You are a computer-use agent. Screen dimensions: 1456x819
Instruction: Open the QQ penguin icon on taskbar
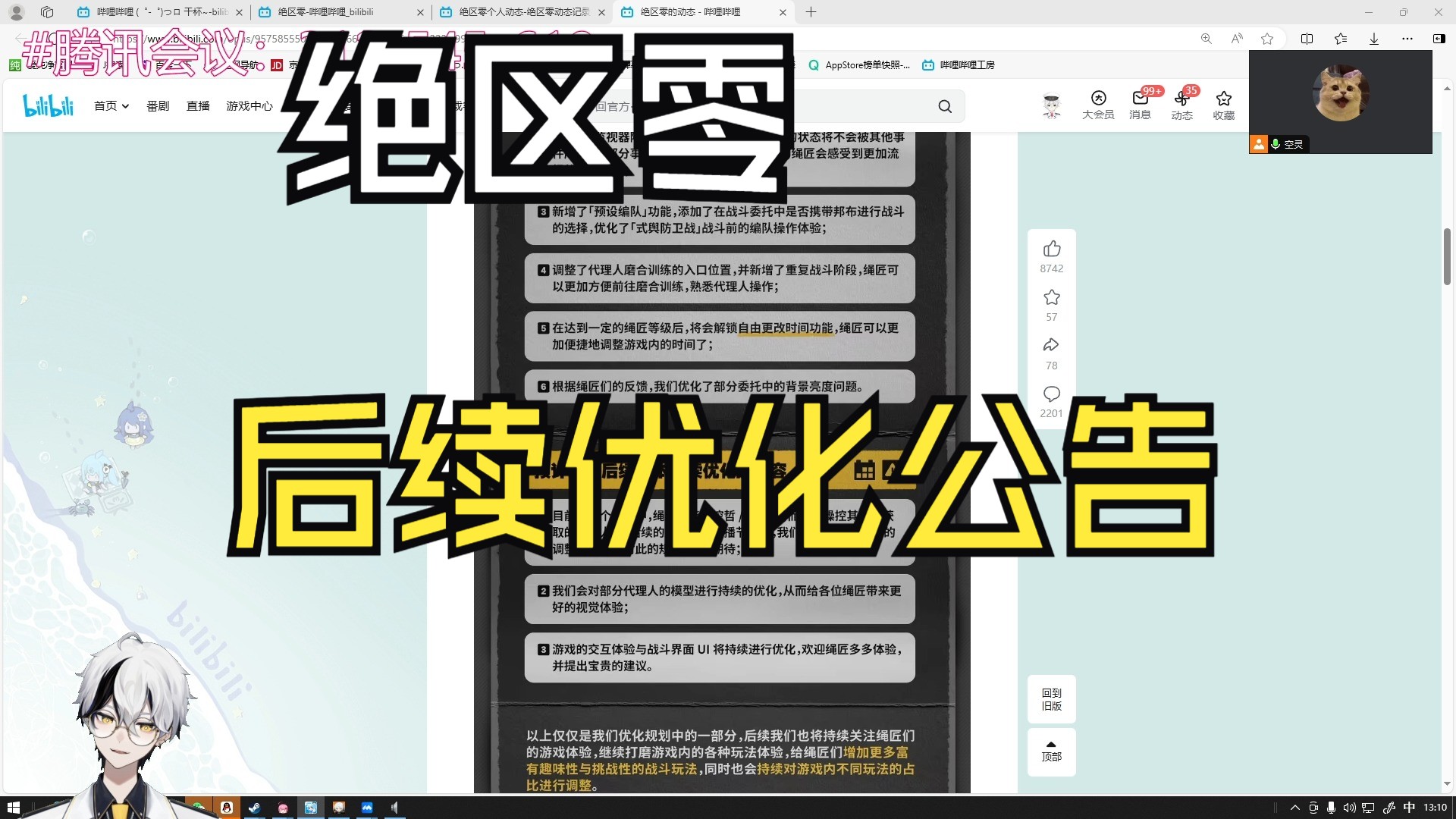[x=226, y=808]
